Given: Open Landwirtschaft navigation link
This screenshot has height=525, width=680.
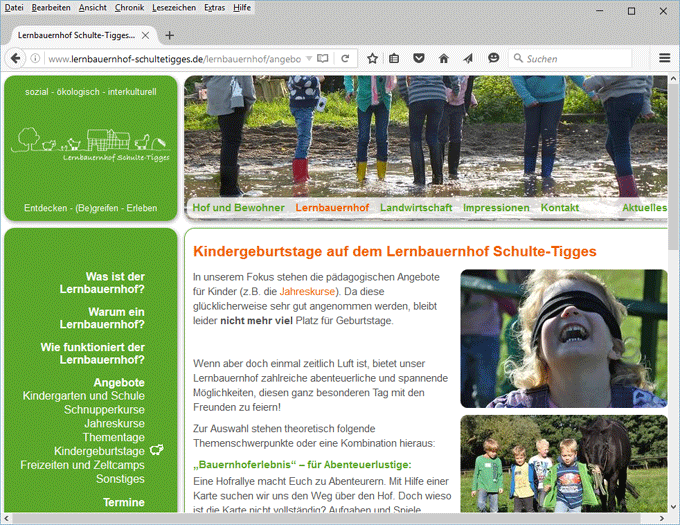Looking at the screenshot, I should tap(416, 208).
